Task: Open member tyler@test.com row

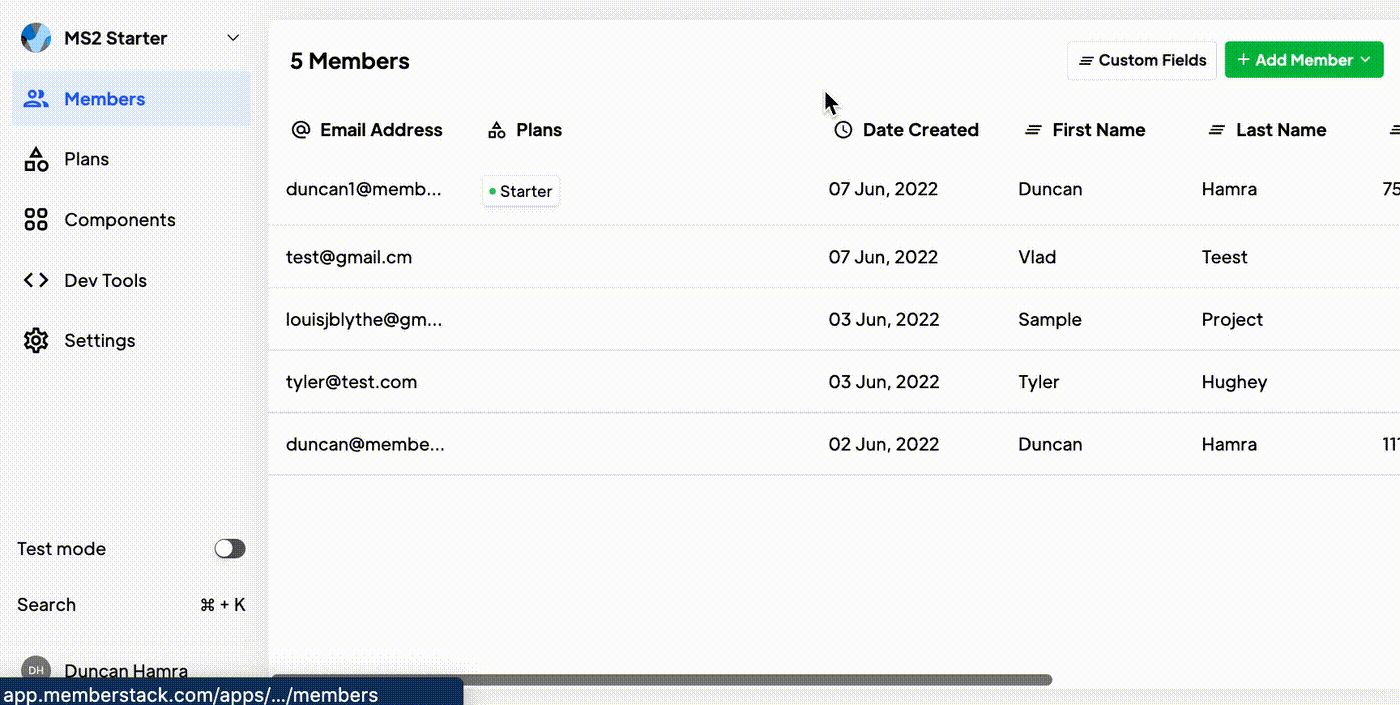Action: pos(834,381)
